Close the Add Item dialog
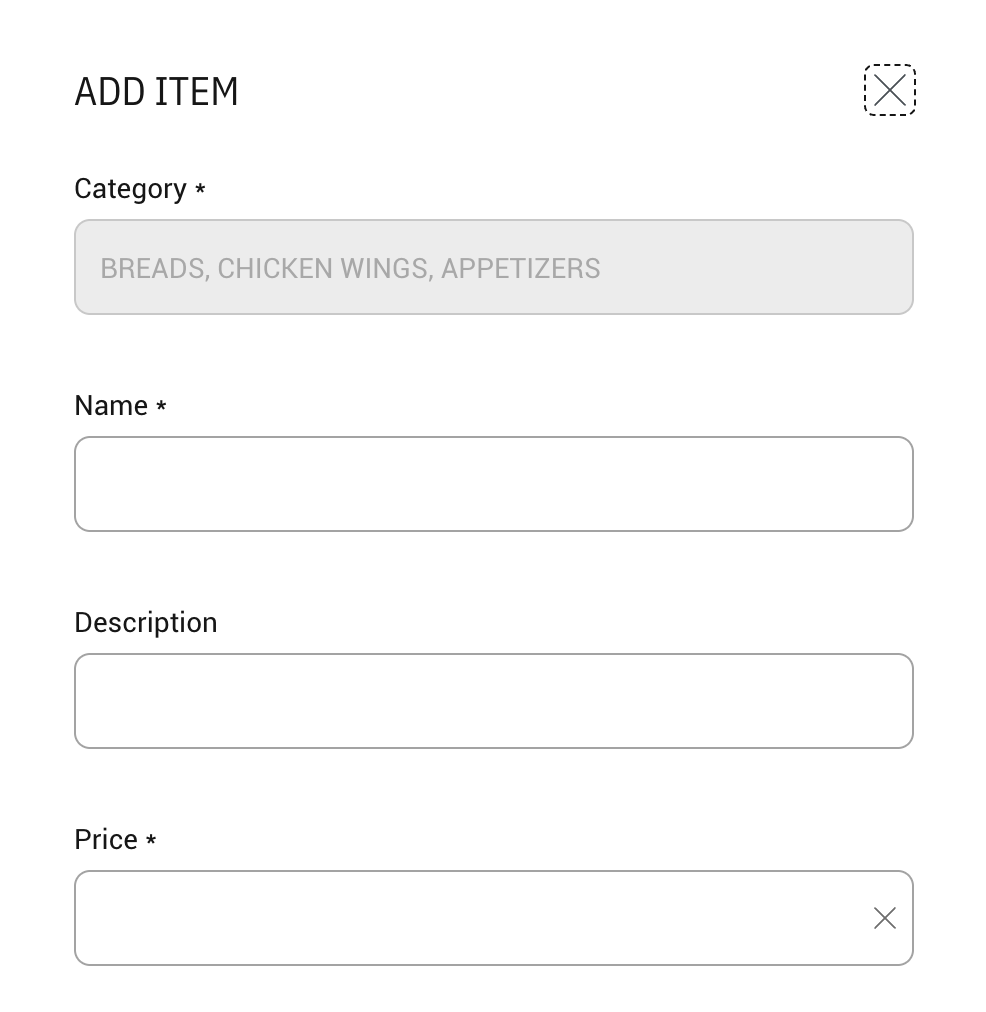The height and width of the screenshot is (1012, 986). point(889,91)
